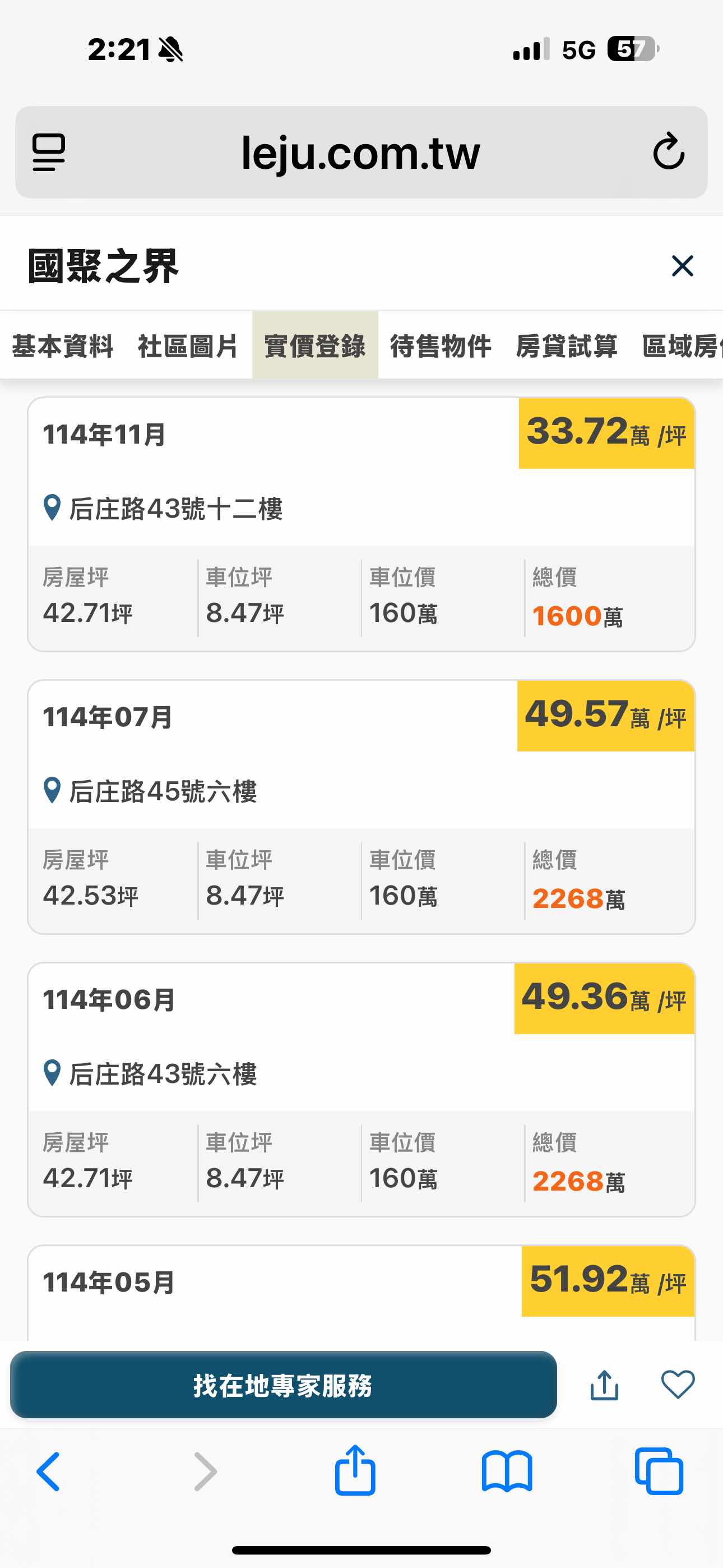This screenshot has height=1568, width=723.
Task: Go to the 待售物件 tab
Action: (441, 346)
